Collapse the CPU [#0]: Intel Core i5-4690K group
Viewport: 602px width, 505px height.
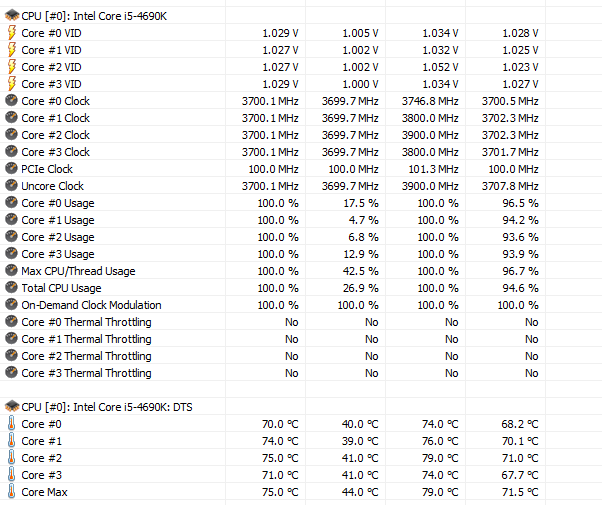click(x=94, y=16)
